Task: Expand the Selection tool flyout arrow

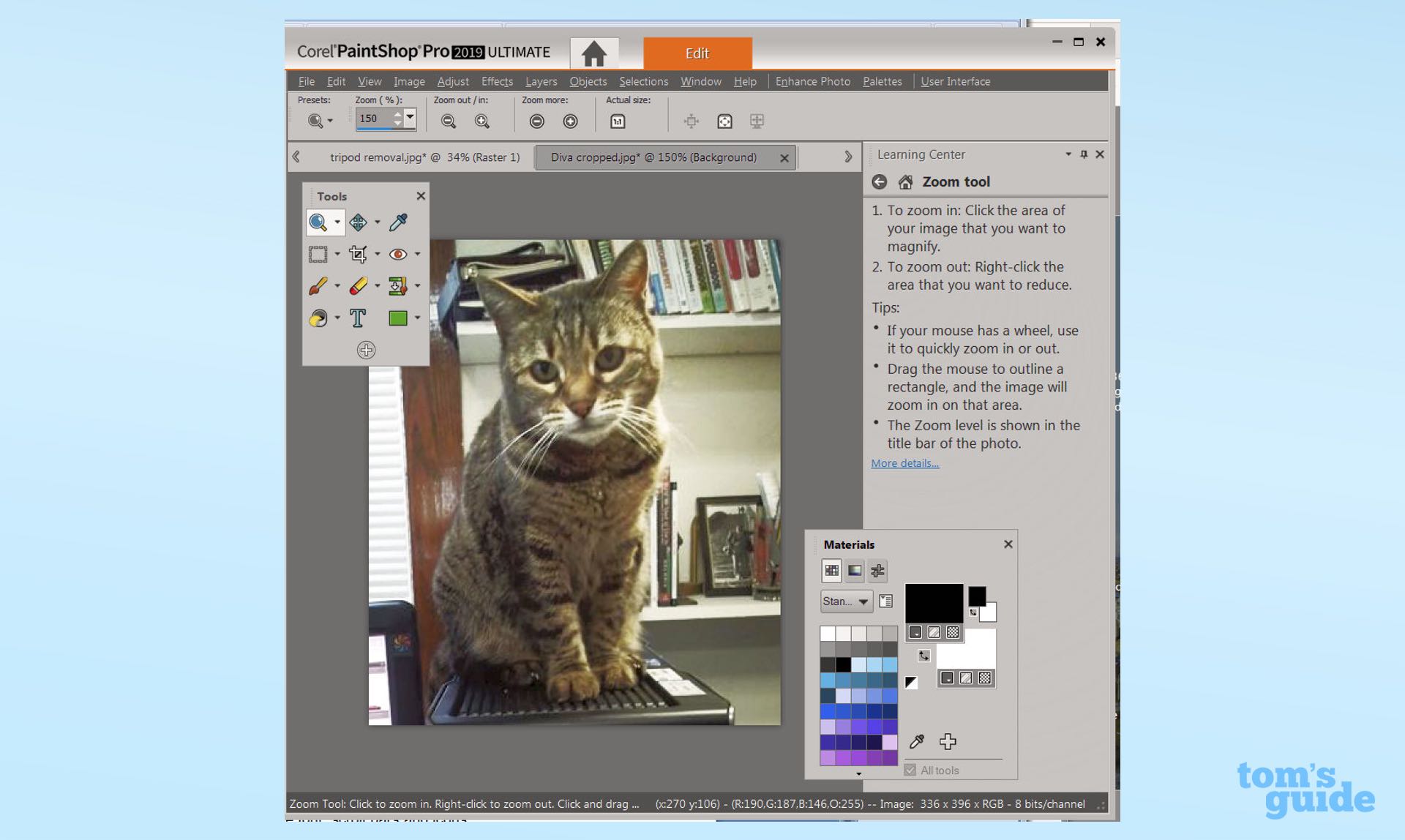Action: [x=336, y=254]
